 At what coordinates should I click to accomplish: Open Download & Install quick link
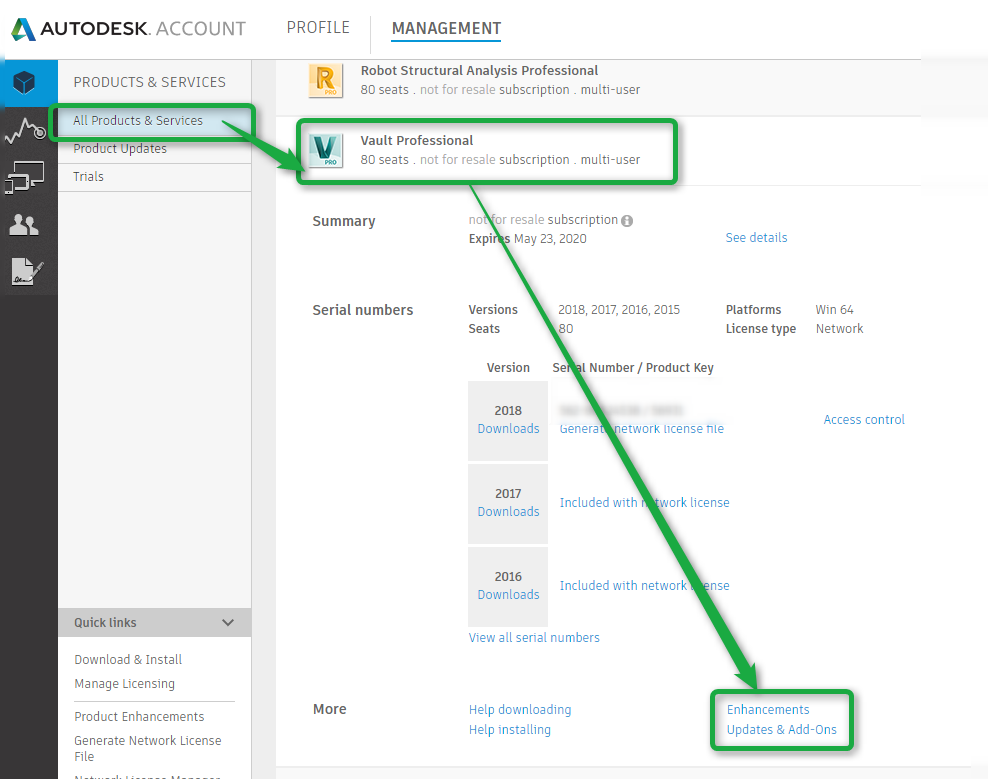(x=128, y=660)
